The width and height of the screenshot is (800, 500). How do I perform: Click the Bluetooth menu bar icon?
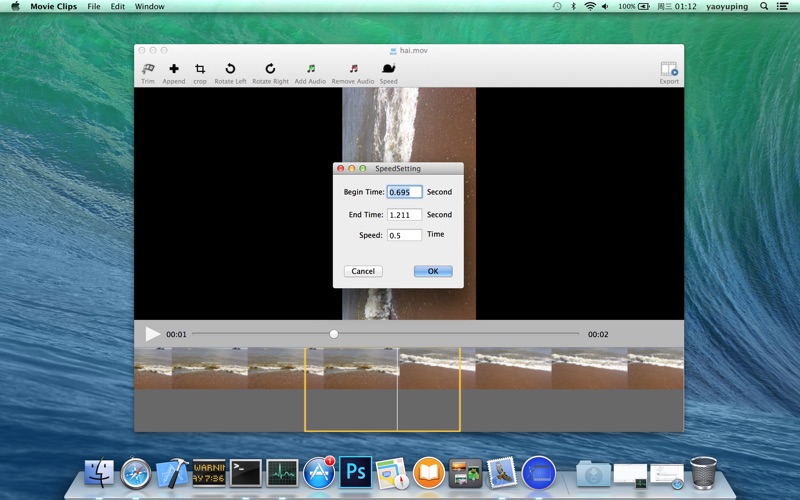pyautogui.click(x=573, y=6)
